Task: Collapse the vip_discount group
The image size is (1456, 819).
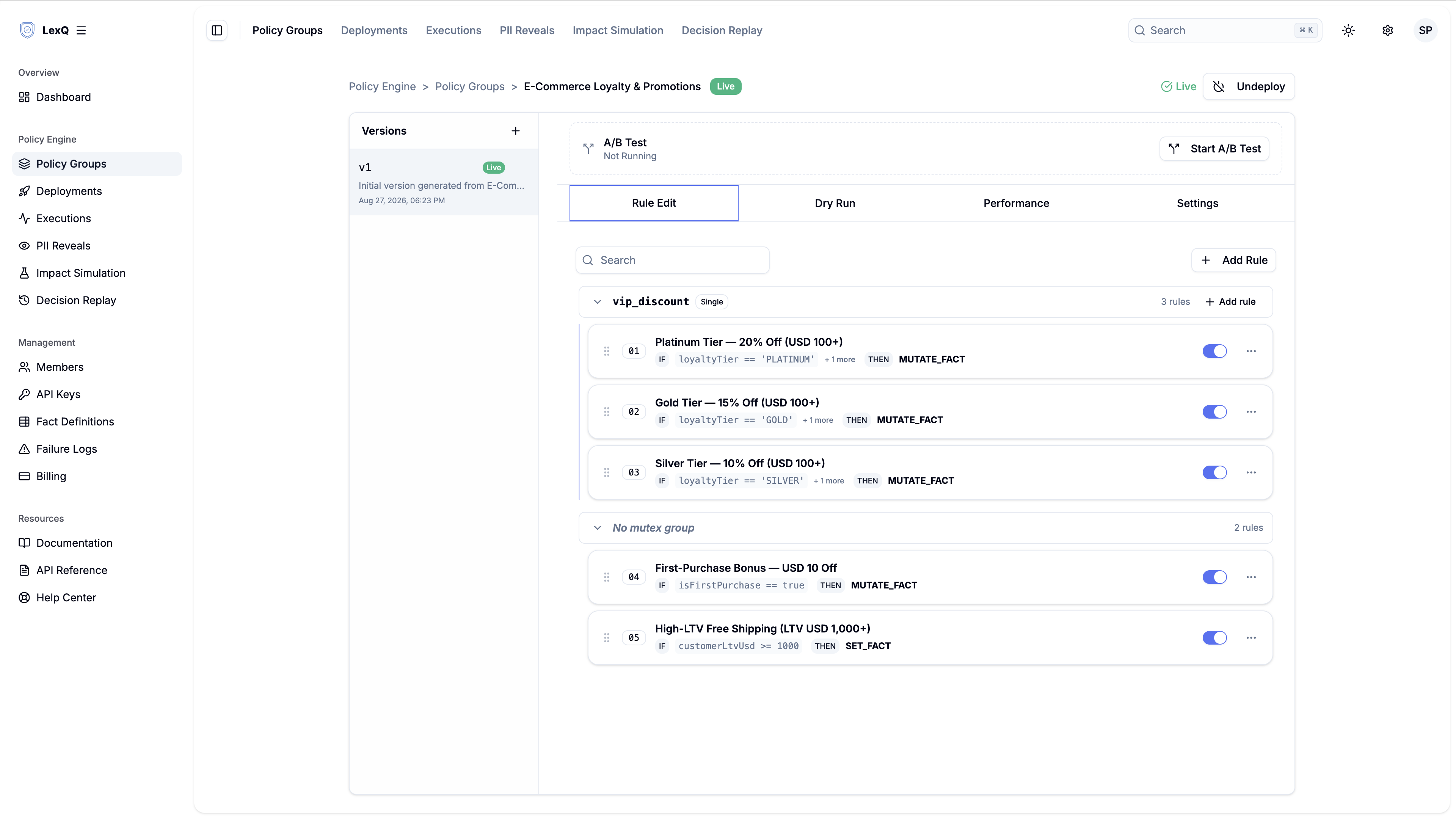Action: (x=598, y=302)
